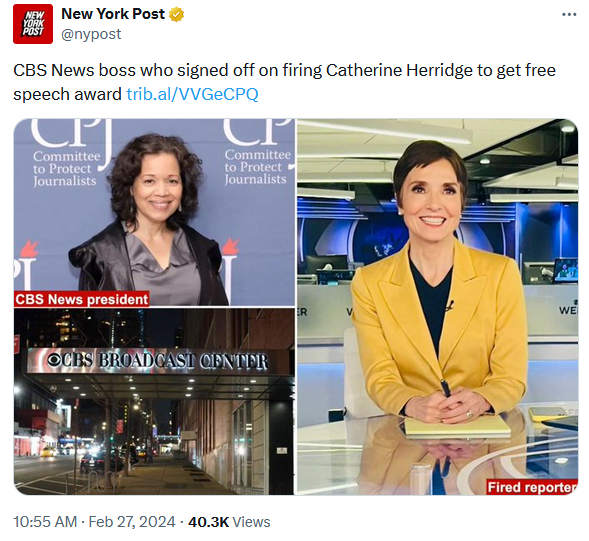589x541 pixels.
Task: Click the gold verified badge icon
Action: (176, 15)
